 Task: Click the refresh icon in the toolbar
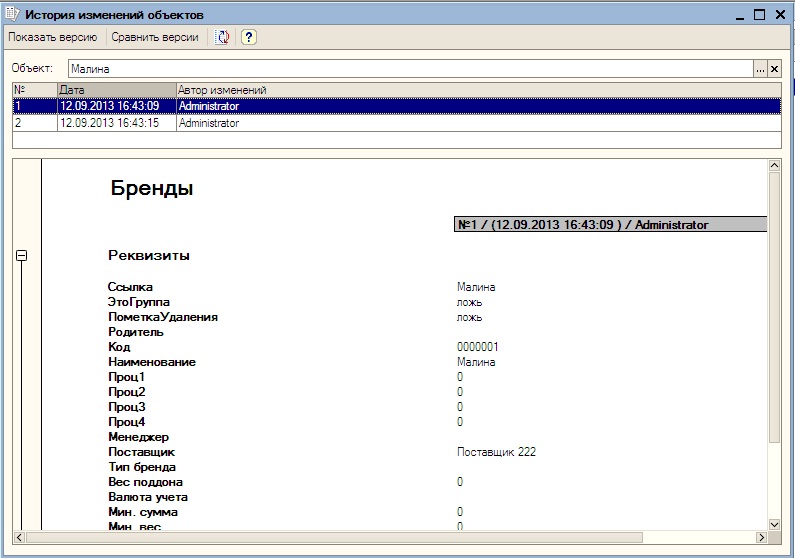coord(222,37)
